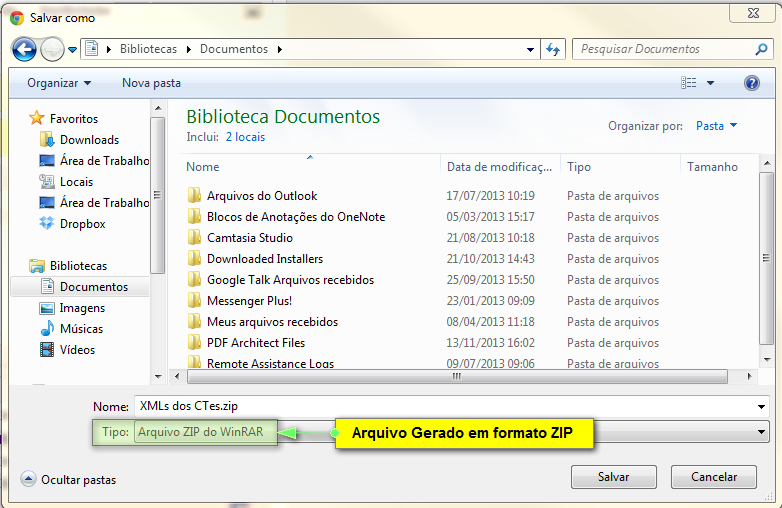Click Músicas note icon in sidebar
Viewport: 782px width, 508px height.
tap(47, 328)
